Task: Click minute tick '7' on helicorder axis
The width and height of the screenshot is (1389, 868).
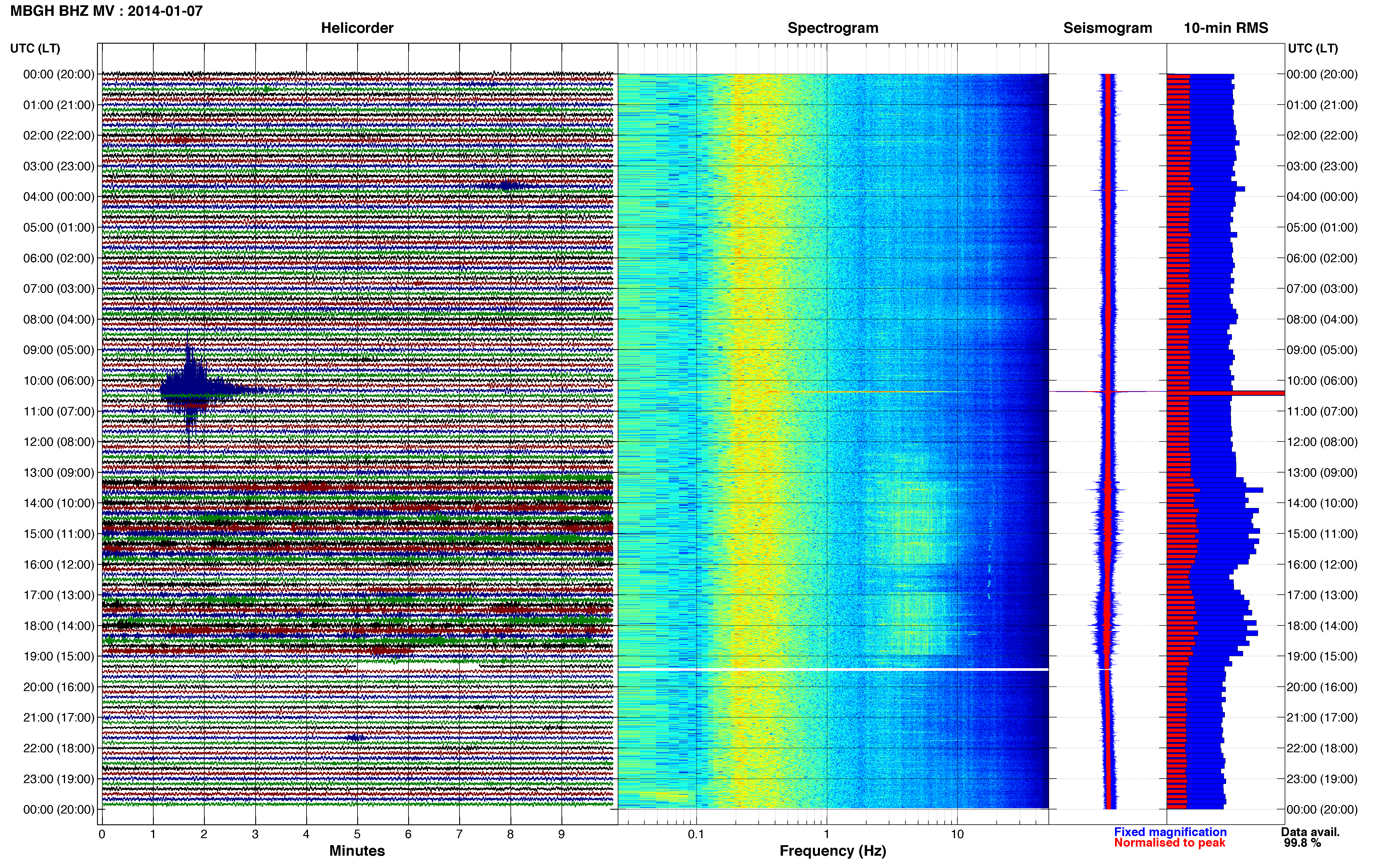Action: point(459,834)
